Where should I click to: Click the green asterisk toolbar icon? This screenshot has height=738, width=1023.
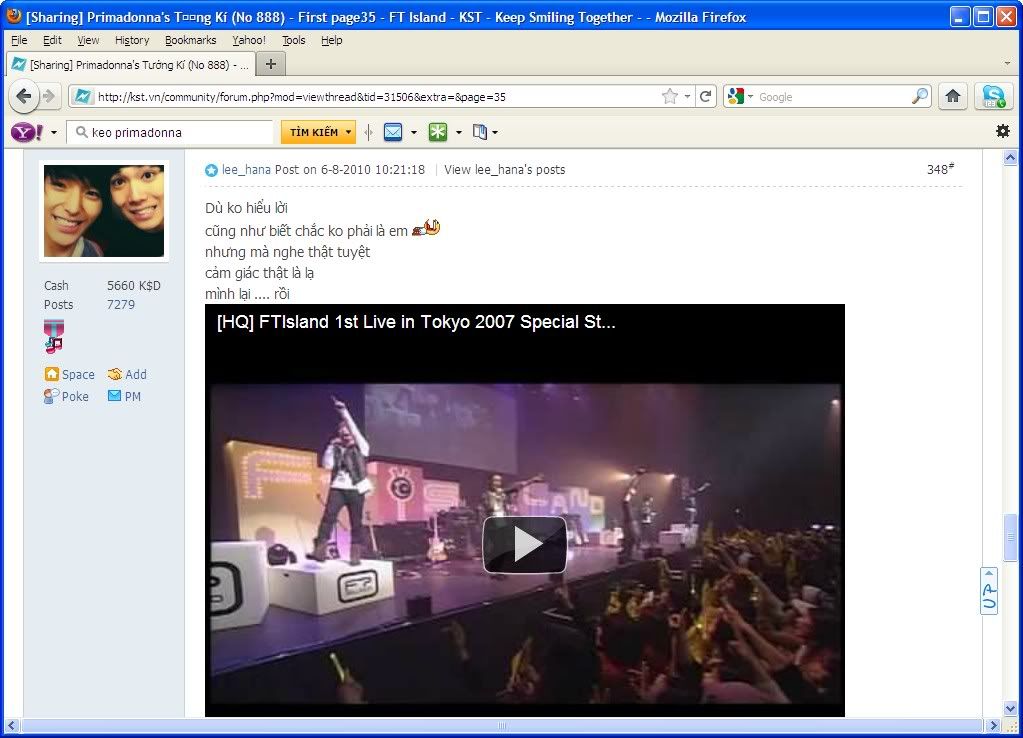tap(438, 132)
